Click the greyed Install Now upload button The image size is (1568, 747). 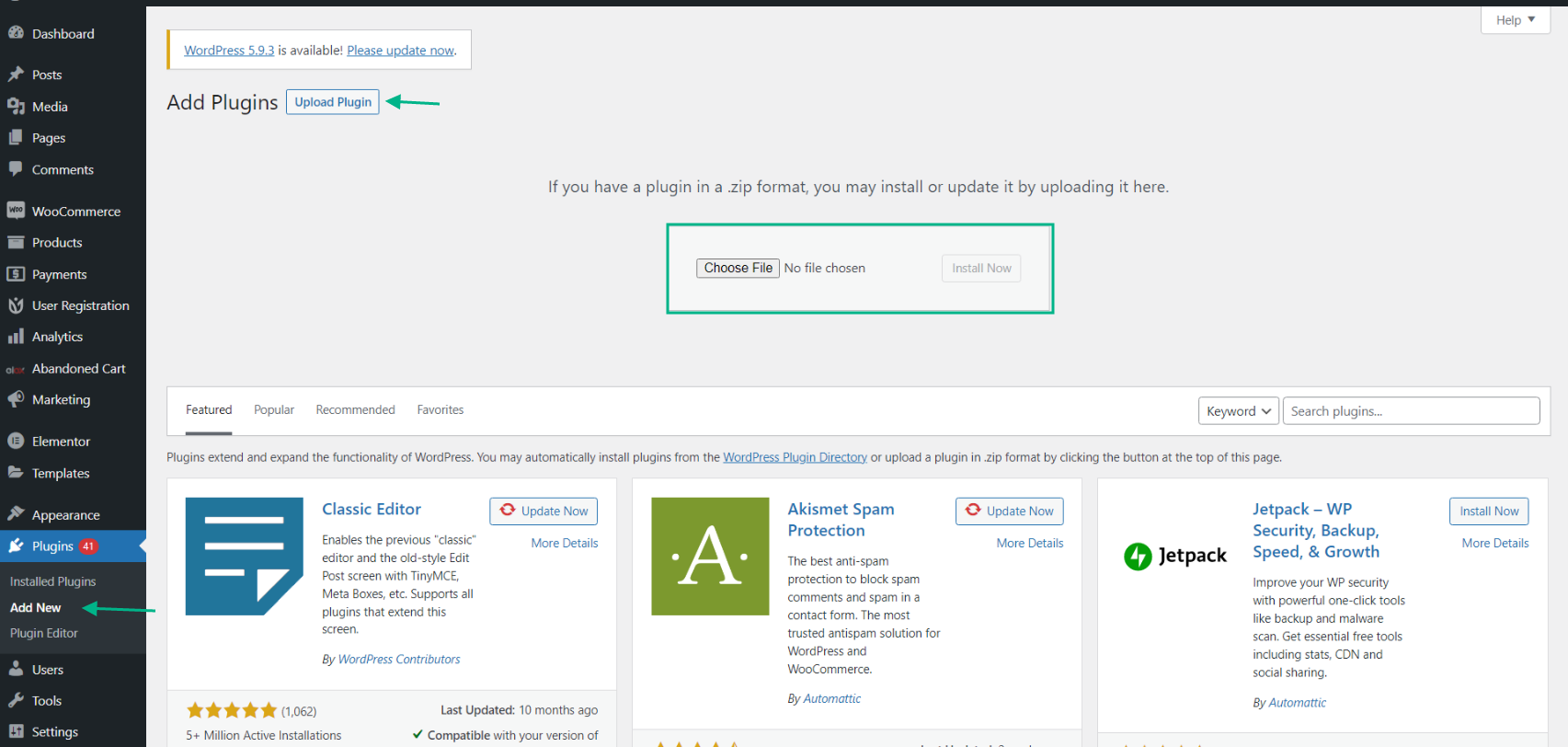click(981, 269)
